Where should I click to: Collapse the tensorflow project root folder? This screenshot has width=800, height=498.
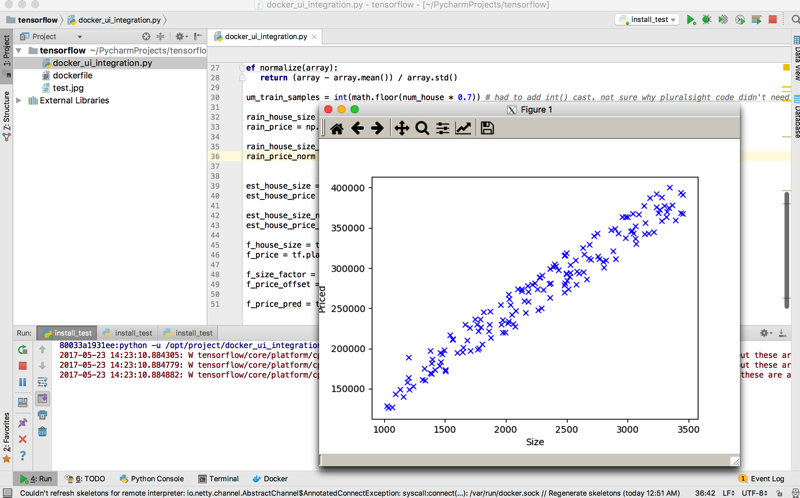(x=19, y=51)
